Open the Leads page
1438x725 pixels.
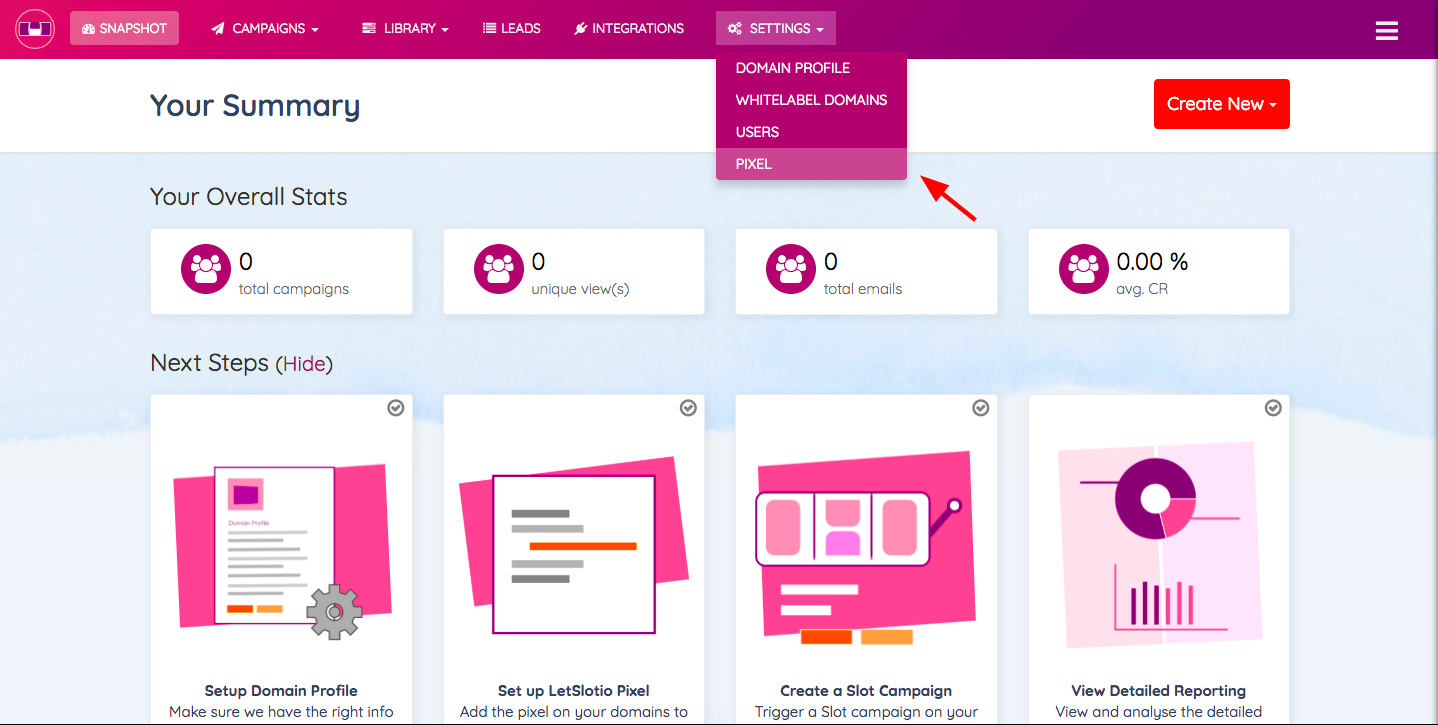click(512, 29)
